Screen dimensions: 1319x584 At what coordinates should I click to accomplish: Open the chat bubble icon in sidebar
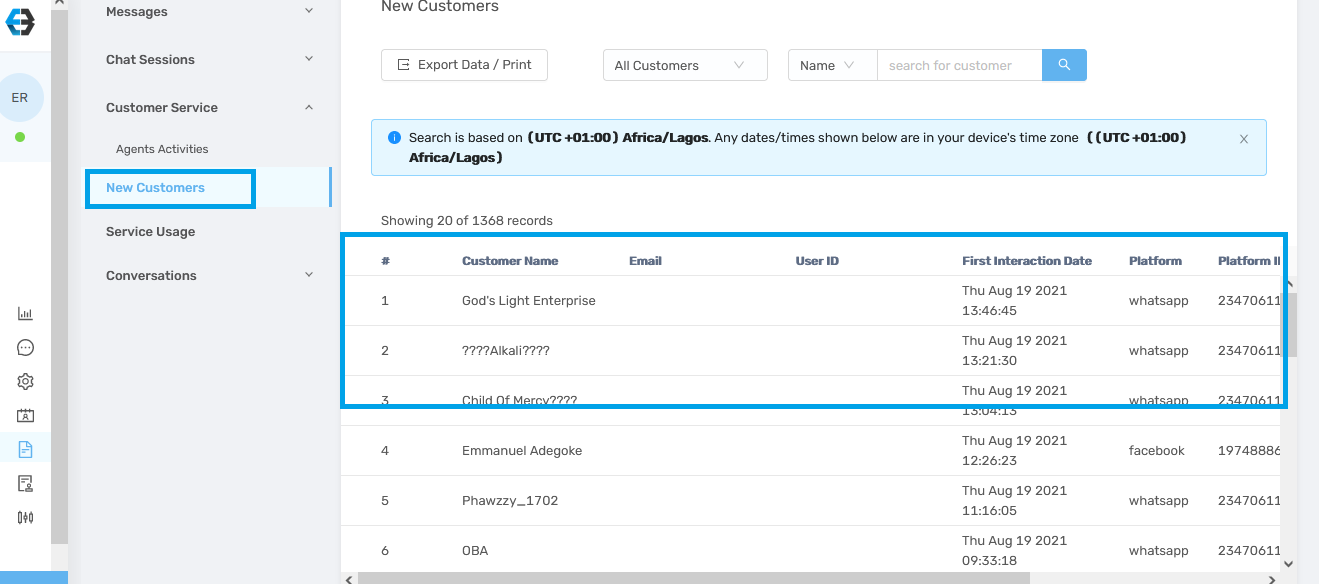click(26, 348)
